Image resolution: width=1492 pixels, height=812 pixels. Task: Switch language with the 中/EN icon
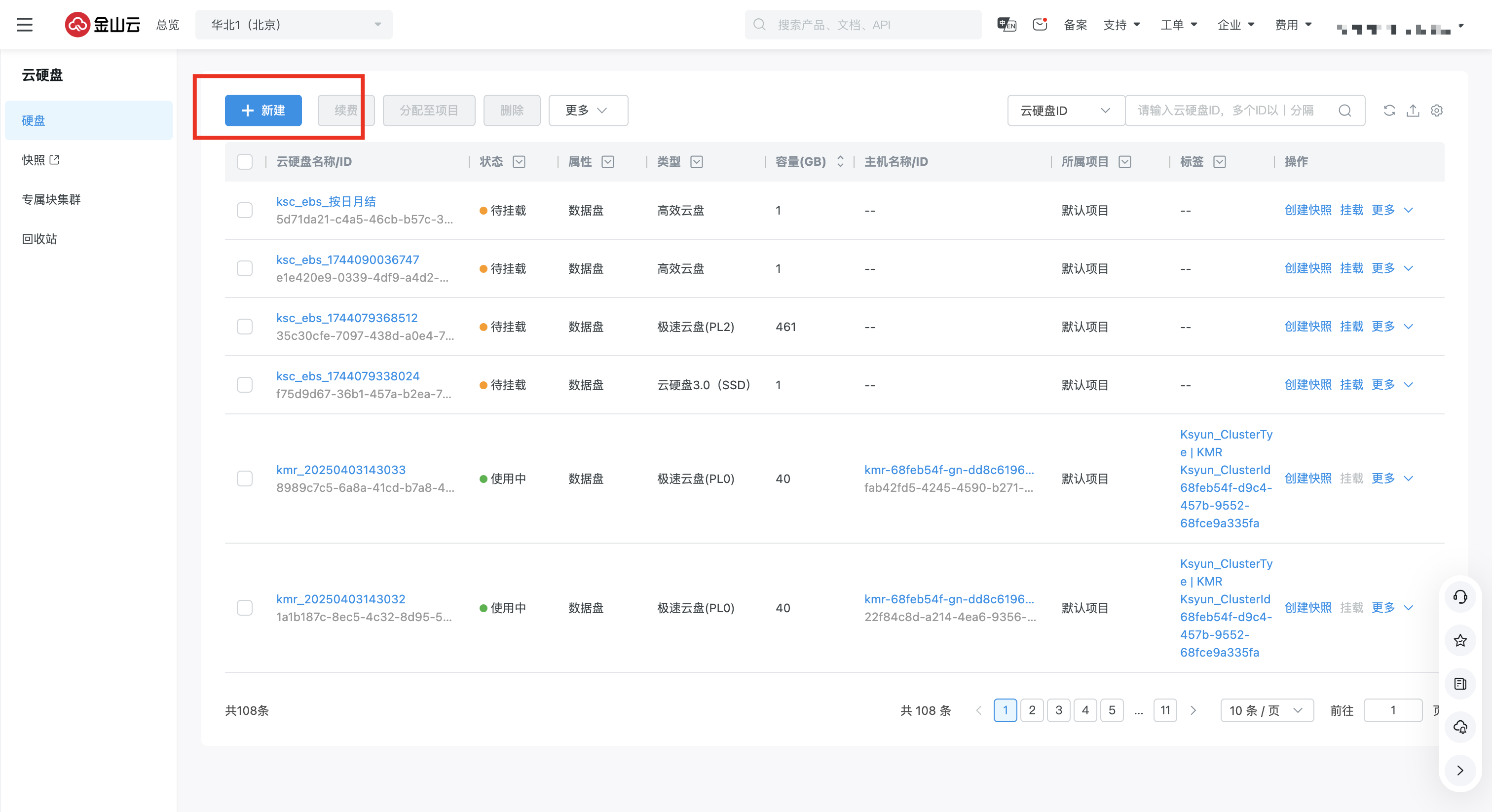click(x=1007, y=24)
